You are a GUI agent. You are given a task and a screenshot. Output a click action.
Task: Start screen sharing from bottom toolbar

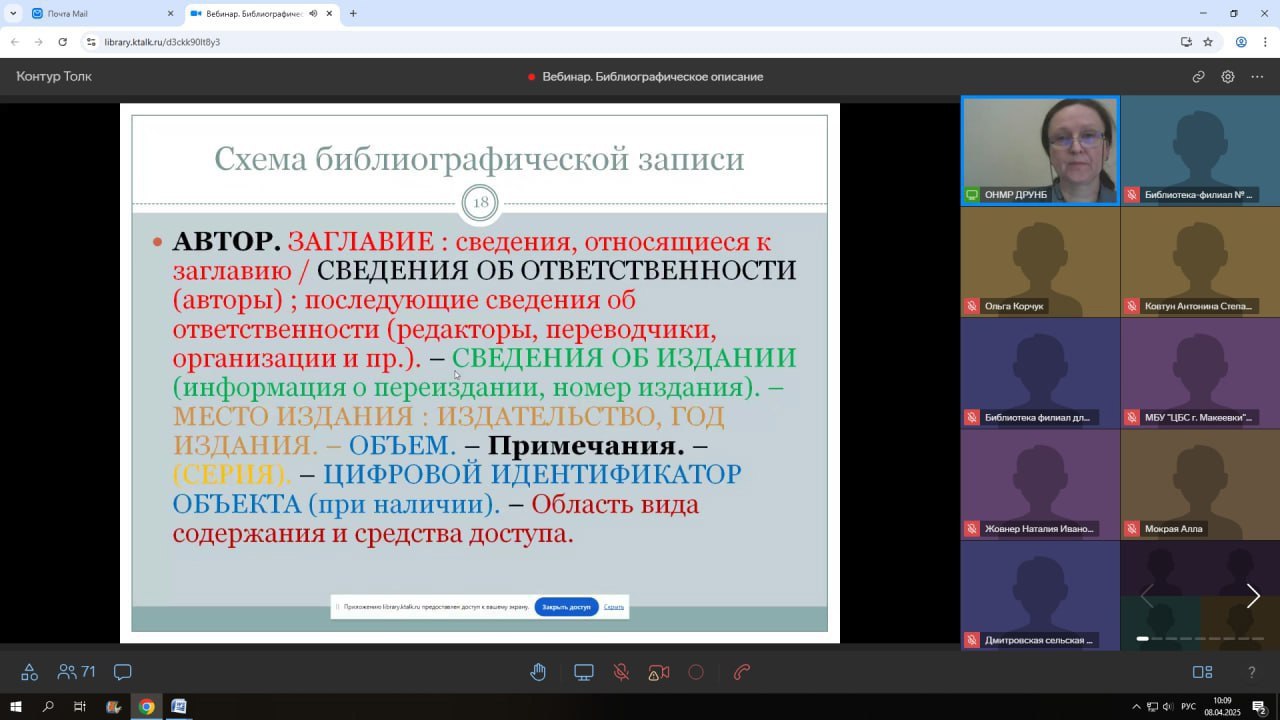583,672
